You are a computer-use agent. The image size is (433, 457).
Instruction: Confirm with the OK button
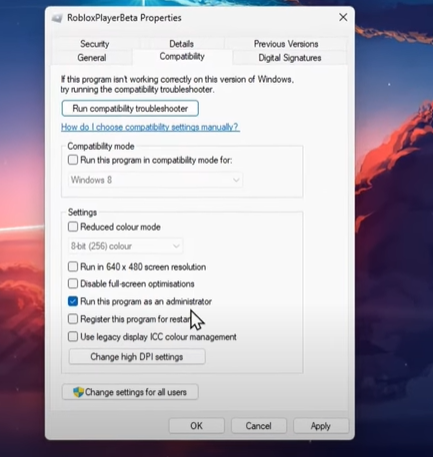click(196, 426)
